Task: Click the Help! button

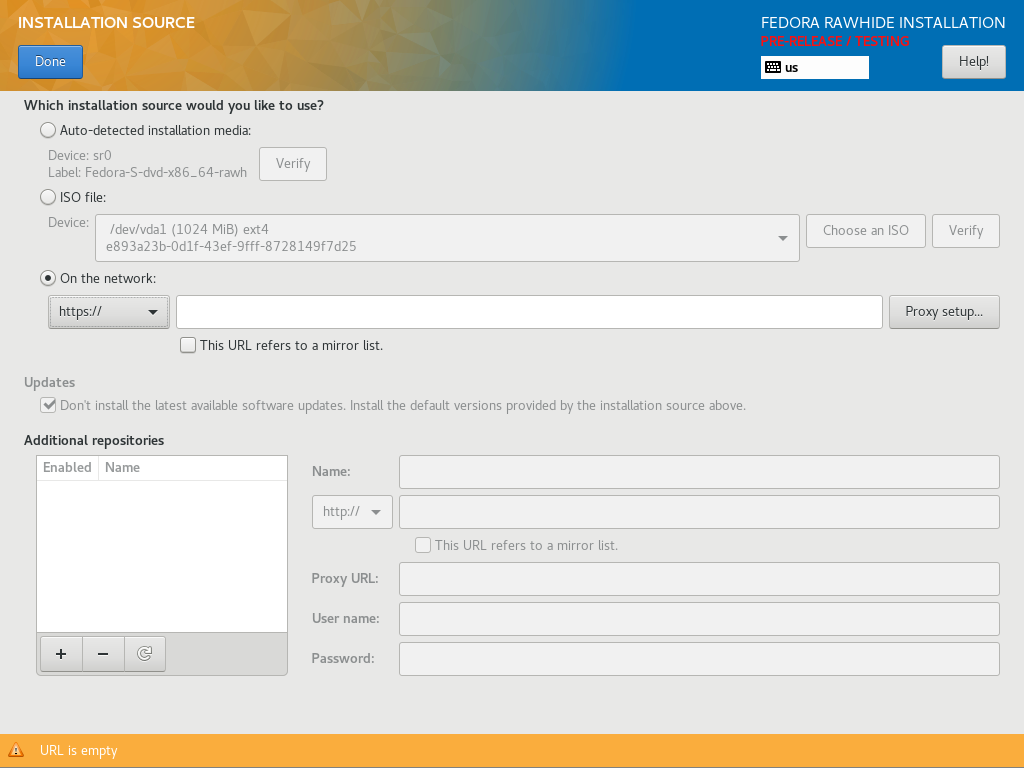Action: (973, 61)
